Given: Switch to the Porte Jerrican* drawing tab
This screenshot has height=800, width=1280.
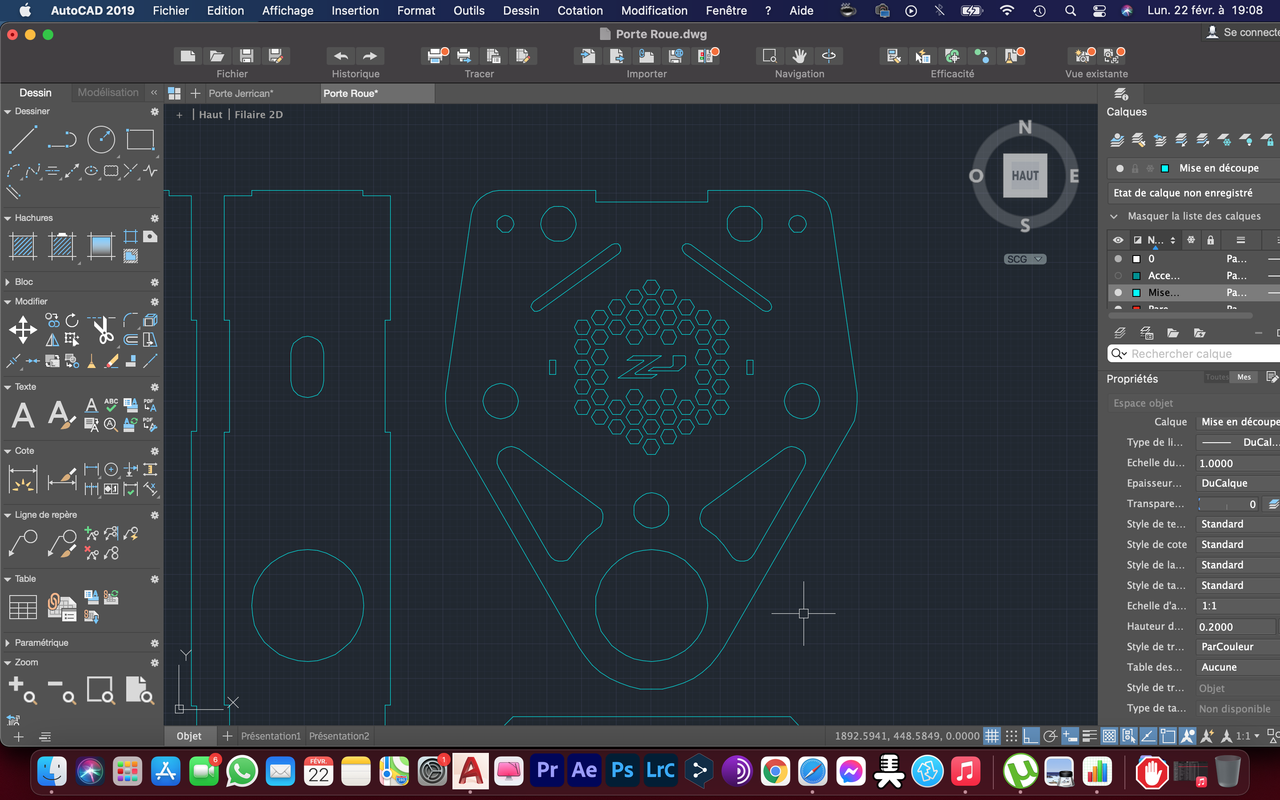Looking at the screenshot, I should (x=241, y=93).
